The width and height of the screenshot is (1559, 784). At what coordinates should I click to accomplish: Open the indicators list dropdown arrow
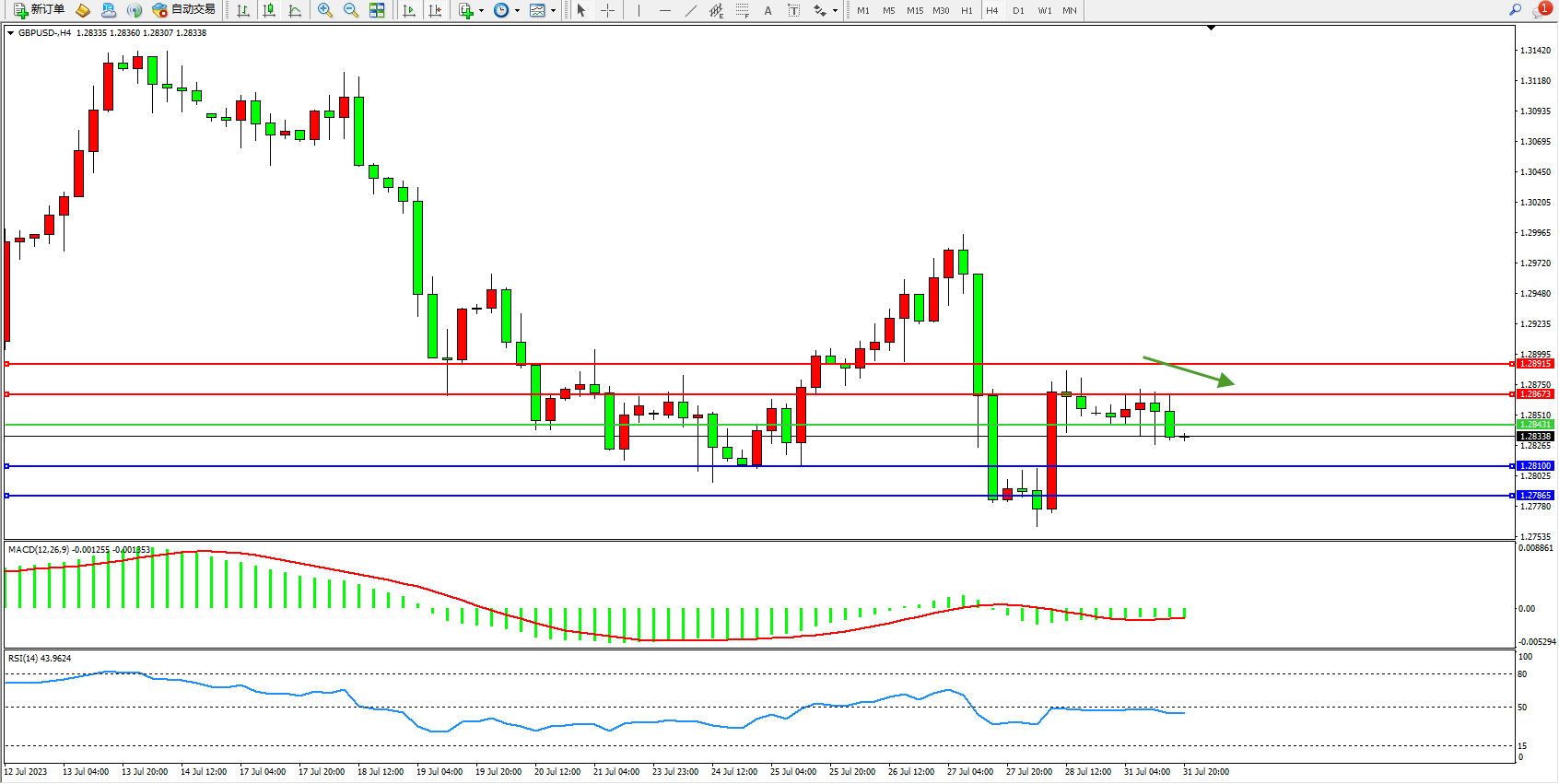(x=482, y=11)
